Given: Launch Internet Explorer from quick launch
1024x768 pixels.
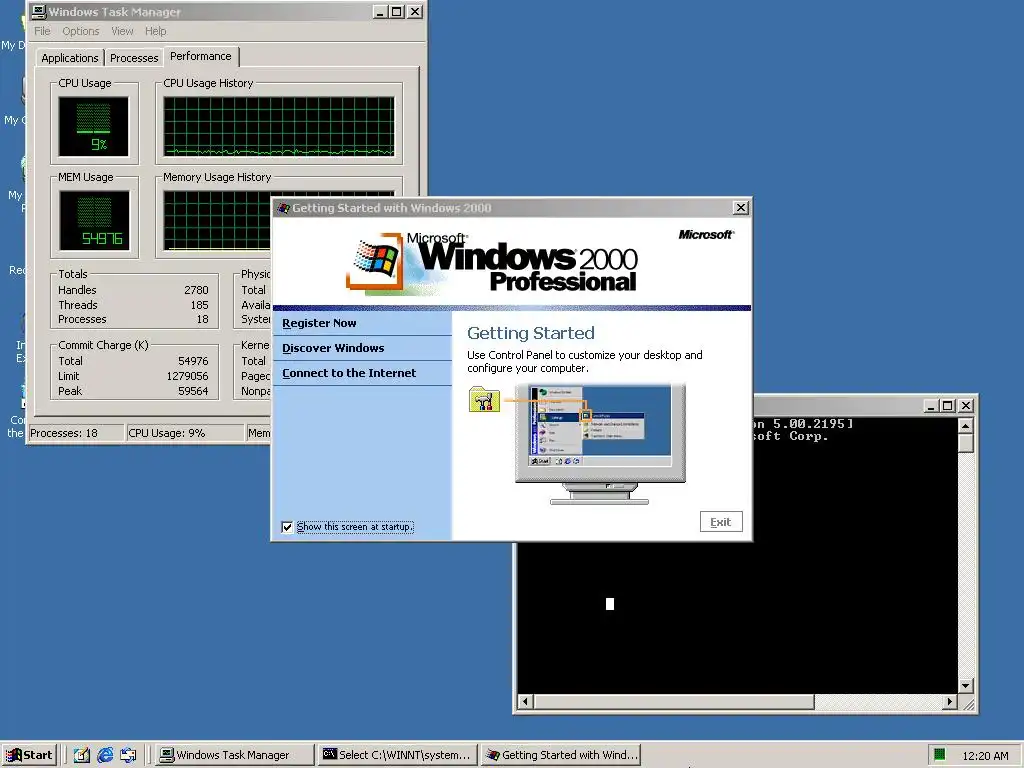Looking at the screenshot, I should 105,755.
